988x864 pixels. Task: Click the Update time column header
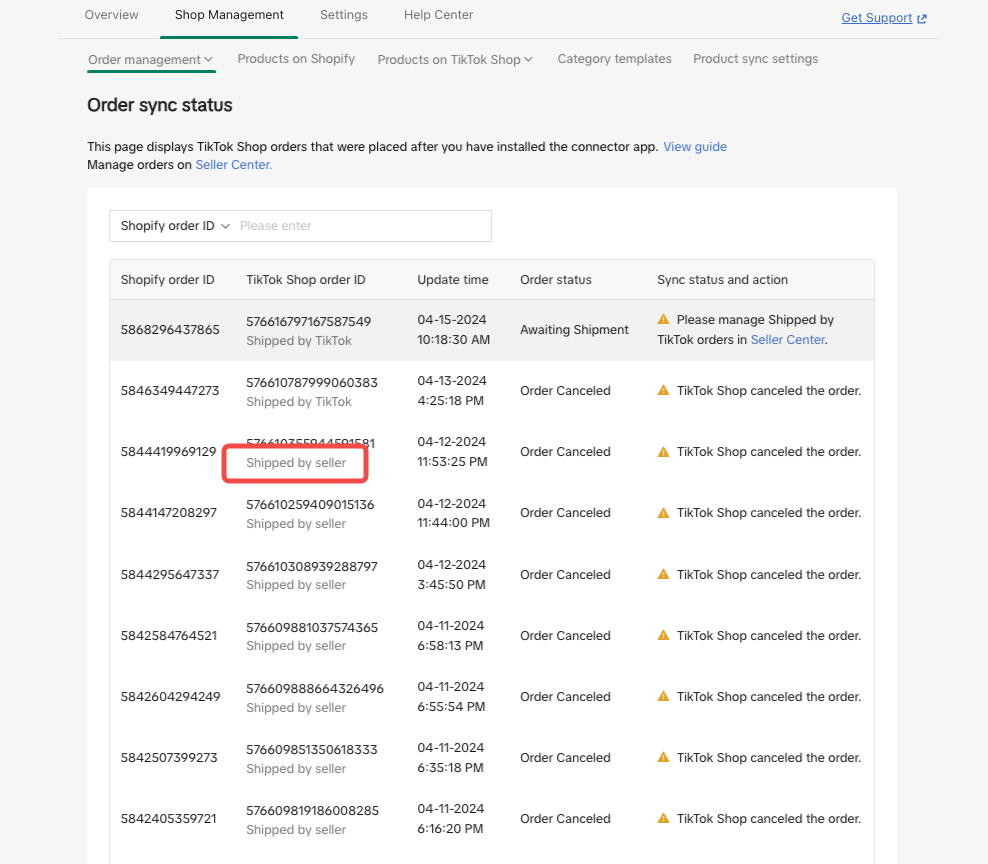452,280
